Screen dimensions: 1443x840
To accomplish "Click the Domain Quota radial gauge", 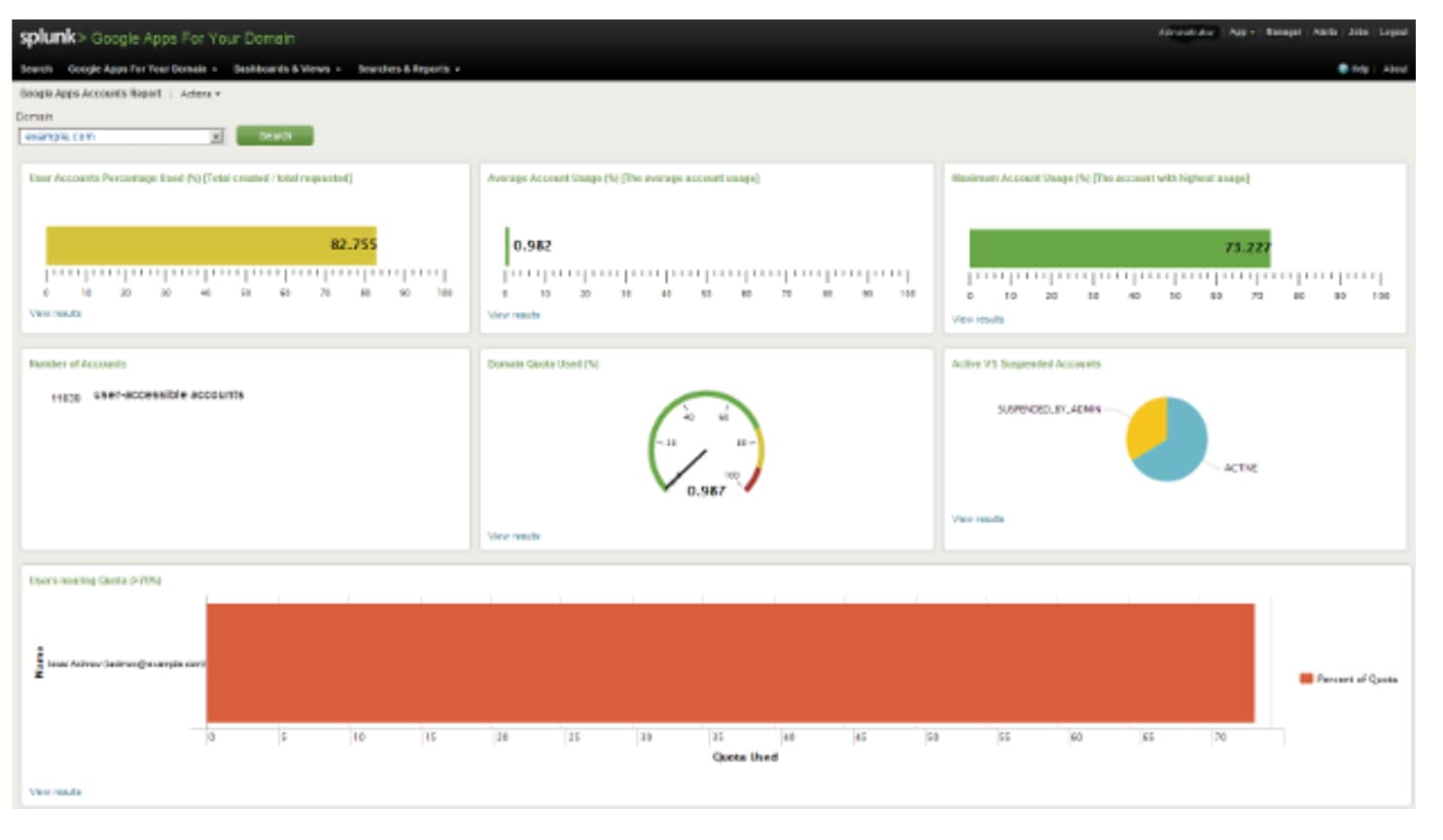I will pyautogui.click(x=707, y=442).
